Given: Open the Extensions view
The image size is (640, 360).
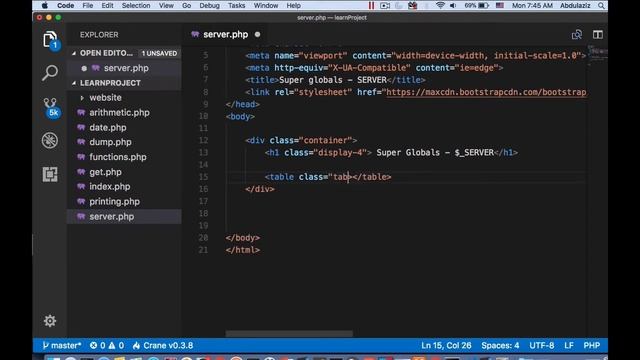Looking at the screenshot, I should 50,175.
